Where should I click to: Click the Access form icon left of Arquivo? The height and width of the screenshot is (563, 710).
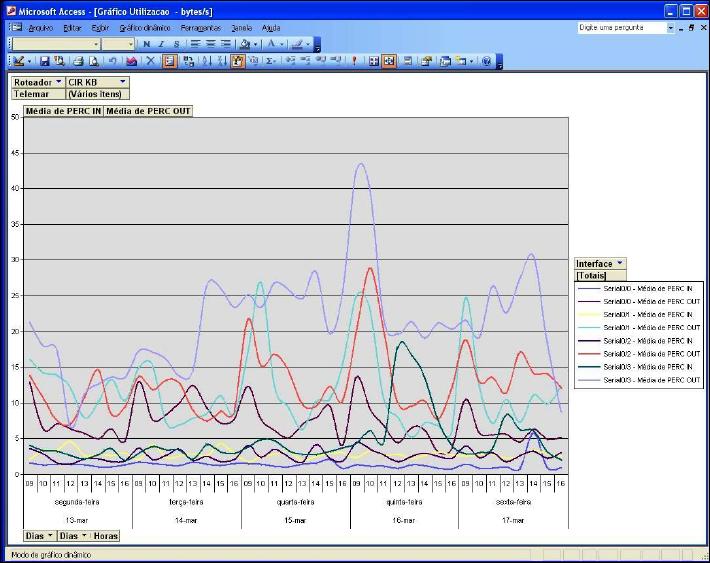(17, 28)
